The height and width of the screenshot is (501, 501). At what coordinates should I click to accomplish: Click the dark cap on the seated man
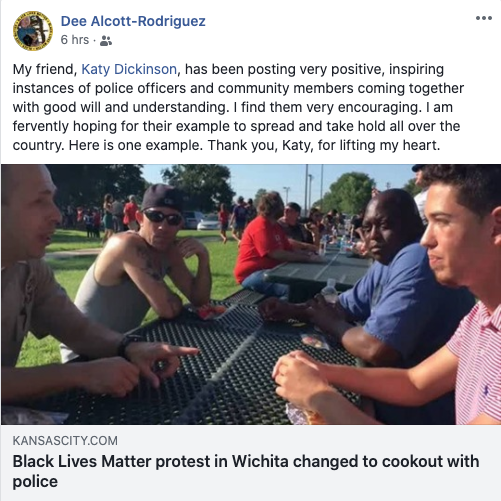pyautogui.click(x=162, y=197)
